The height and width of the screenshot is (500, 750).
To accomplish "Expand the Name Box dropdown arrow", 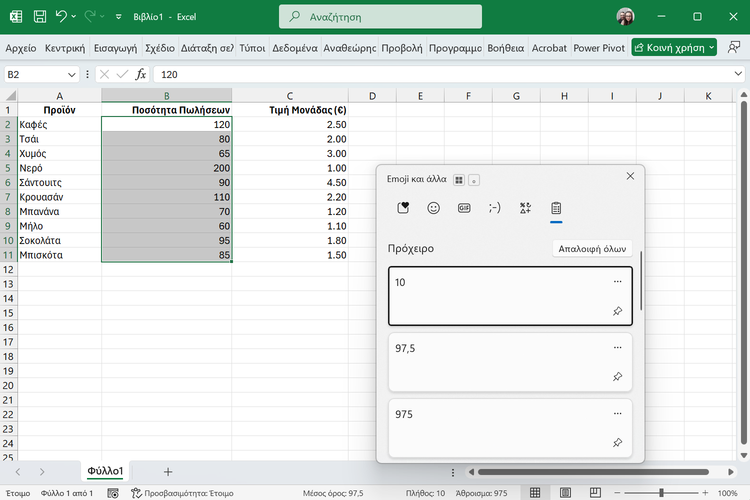I will tap(72, 75).
